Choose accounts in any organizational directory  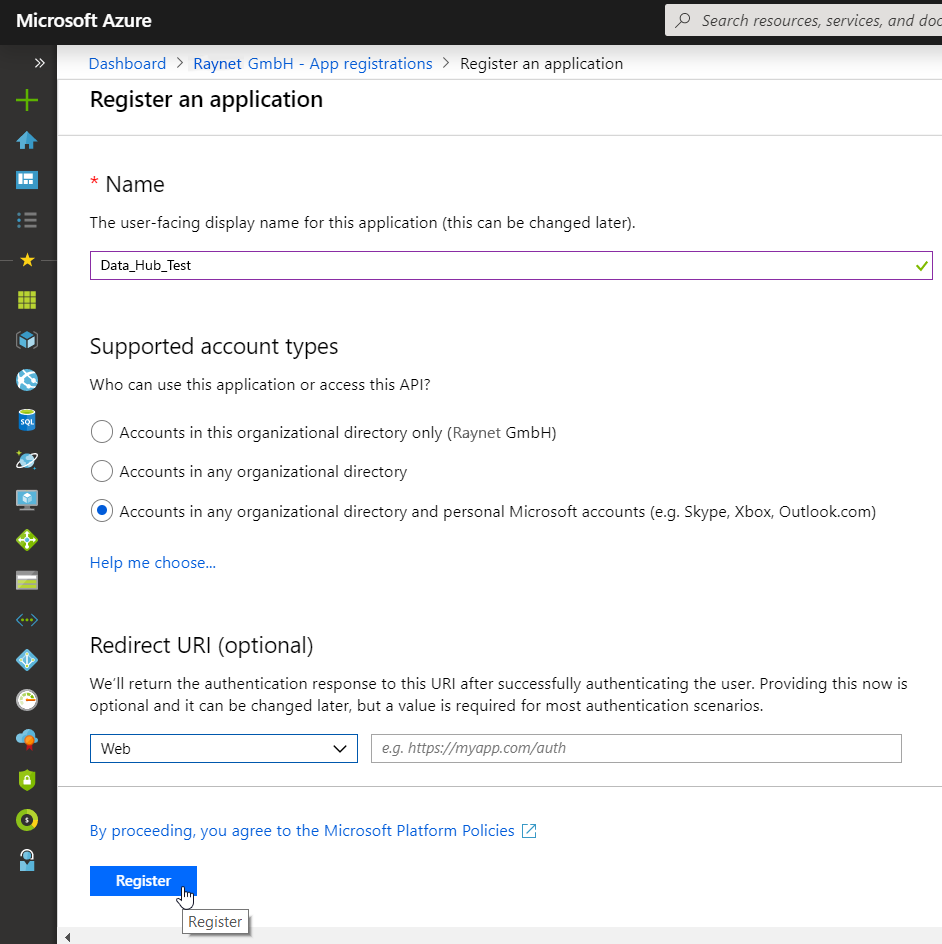[x=101, y=471]
